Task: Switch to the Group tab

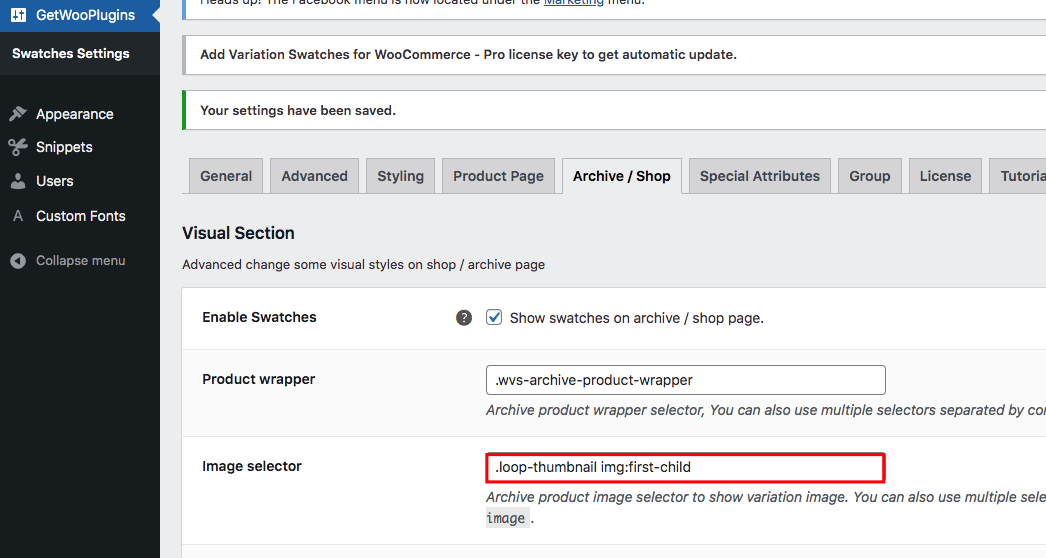Action: [x=870, y=176]
